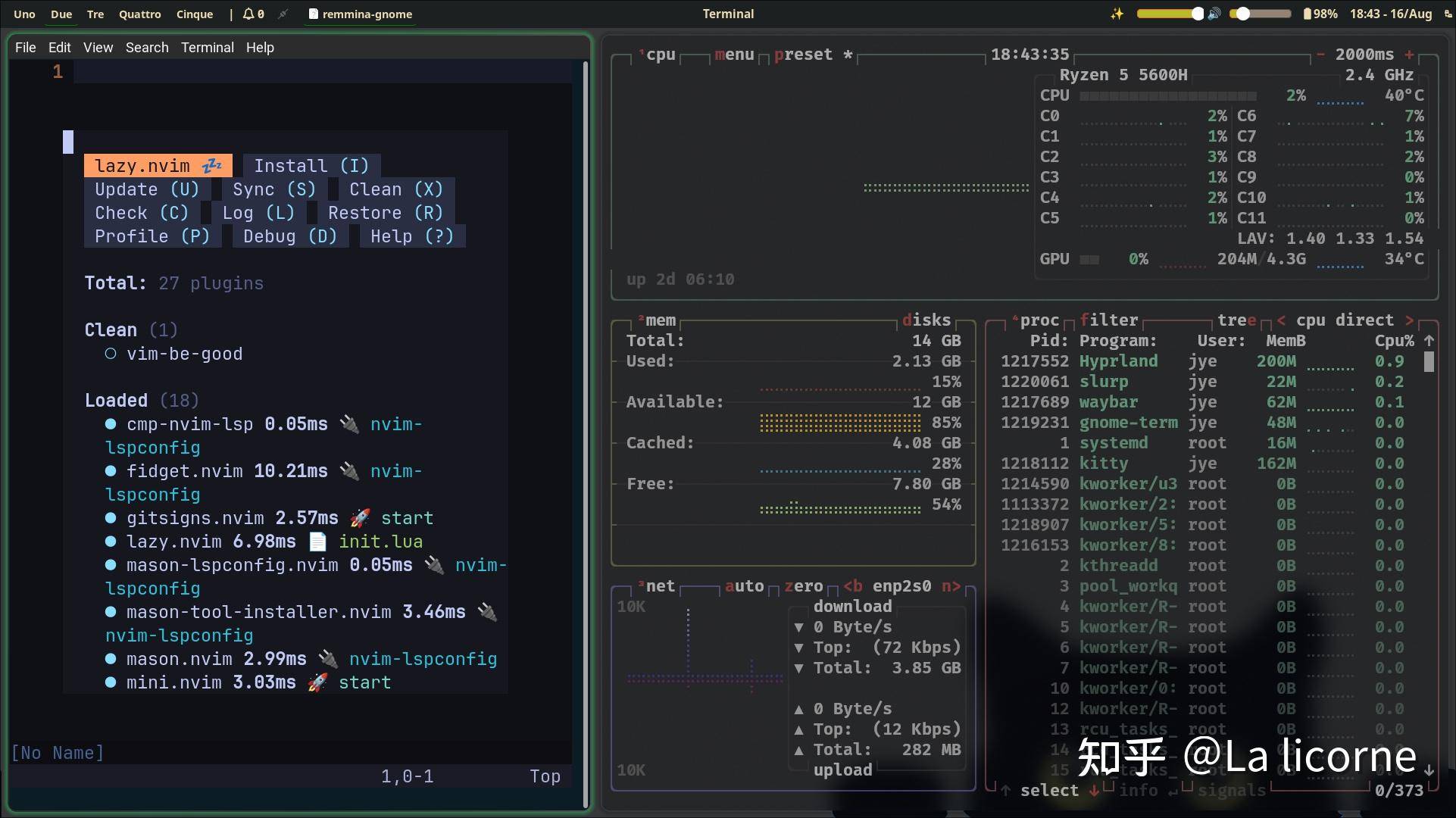
Task: Click the filled bullet beside lazy.nvim 6.98ms
Action: [111, 542]
